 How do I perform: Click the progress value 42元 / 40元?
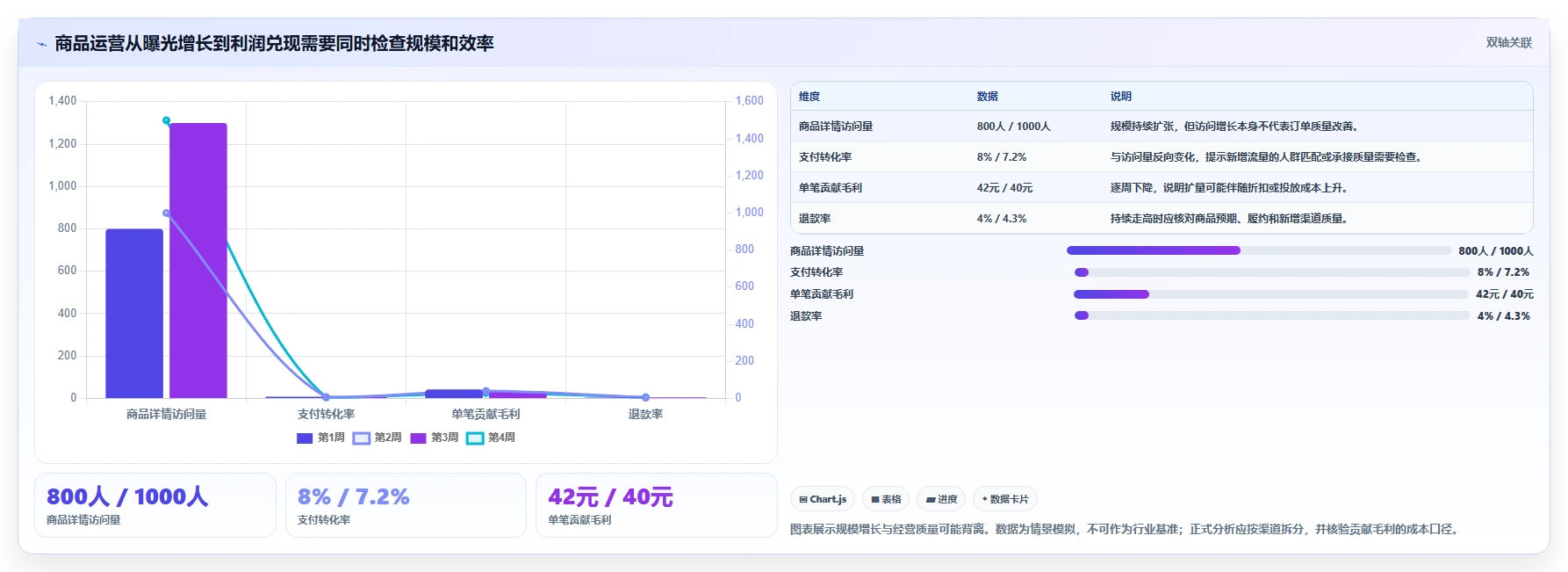1505,294
